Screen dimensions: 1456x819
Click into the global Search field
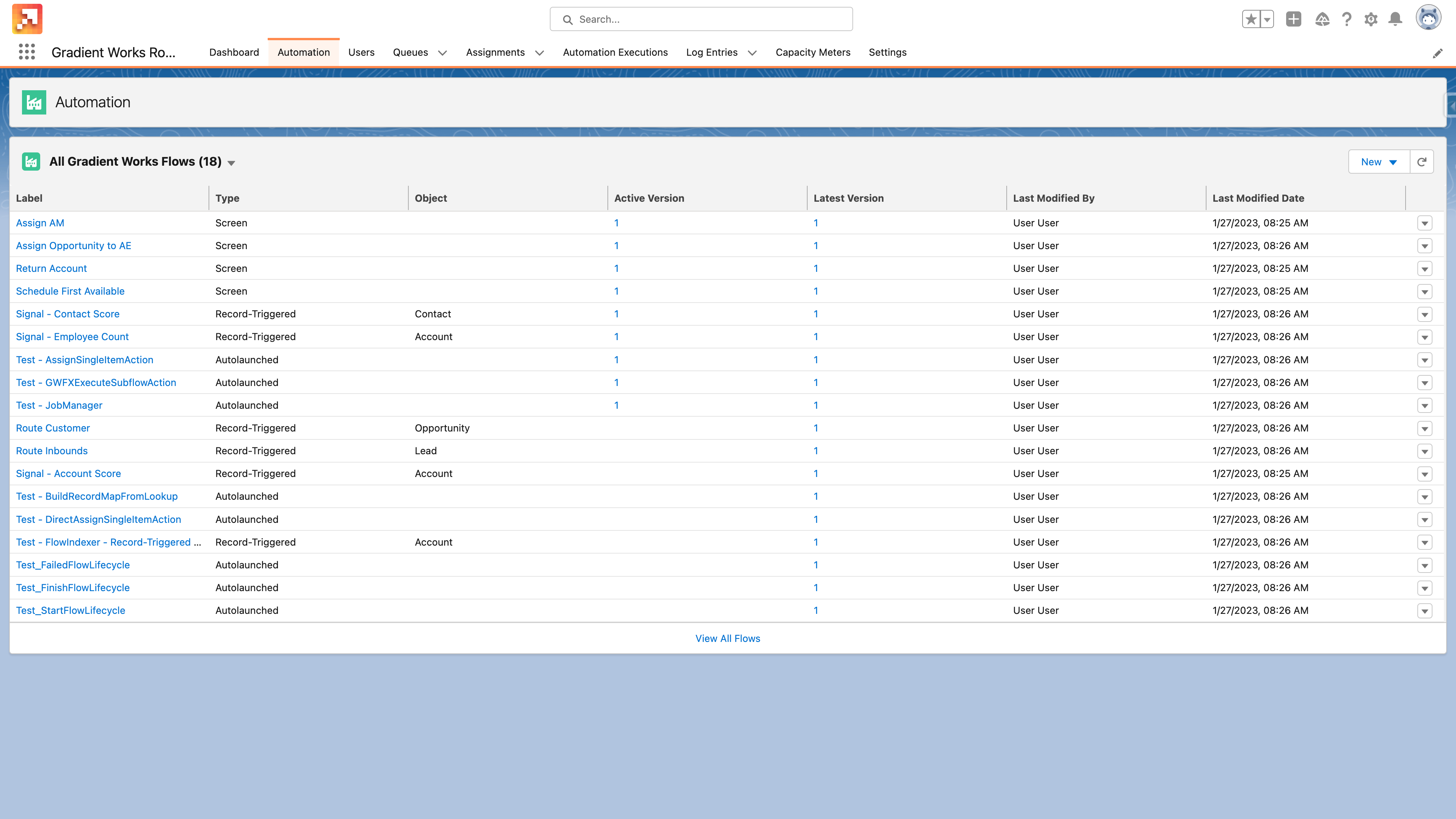click(701, 19)
